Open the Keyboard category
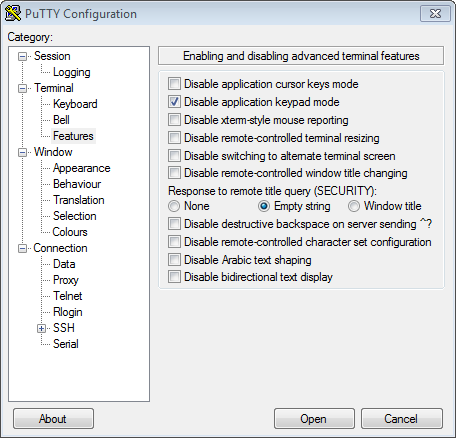 pyautogui.click(x=75, y=104)
